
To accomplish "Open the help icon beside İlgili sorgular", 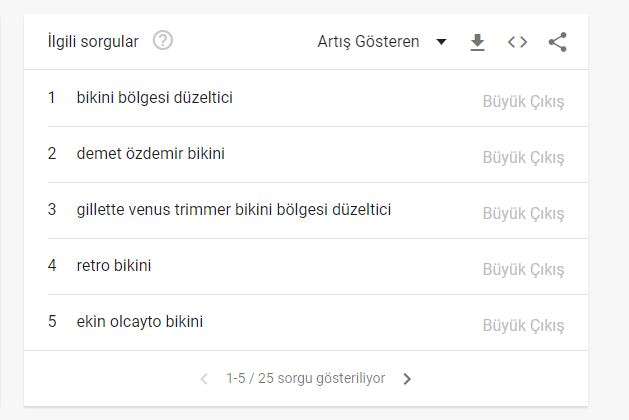I will (x=162, y=41).
